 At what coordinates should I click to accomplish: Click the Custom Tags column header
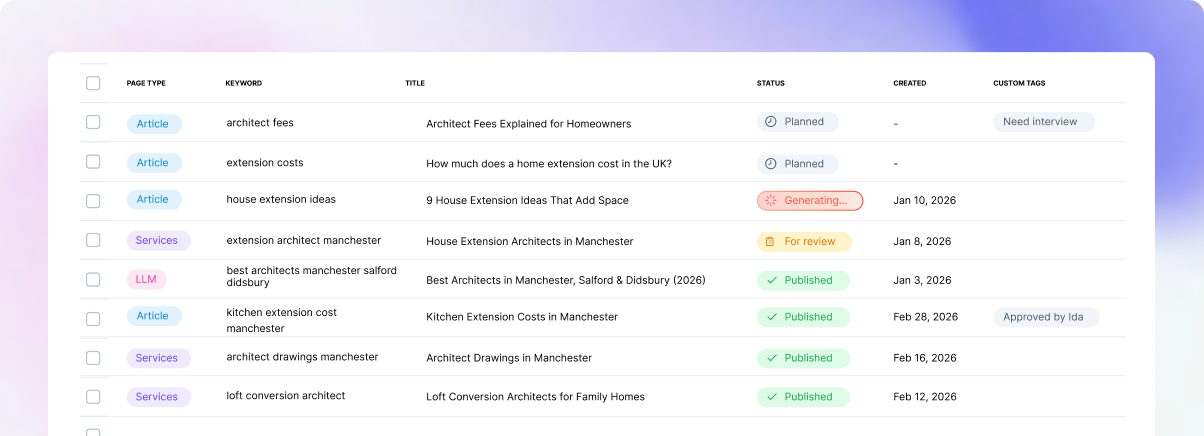(1019, 83)
